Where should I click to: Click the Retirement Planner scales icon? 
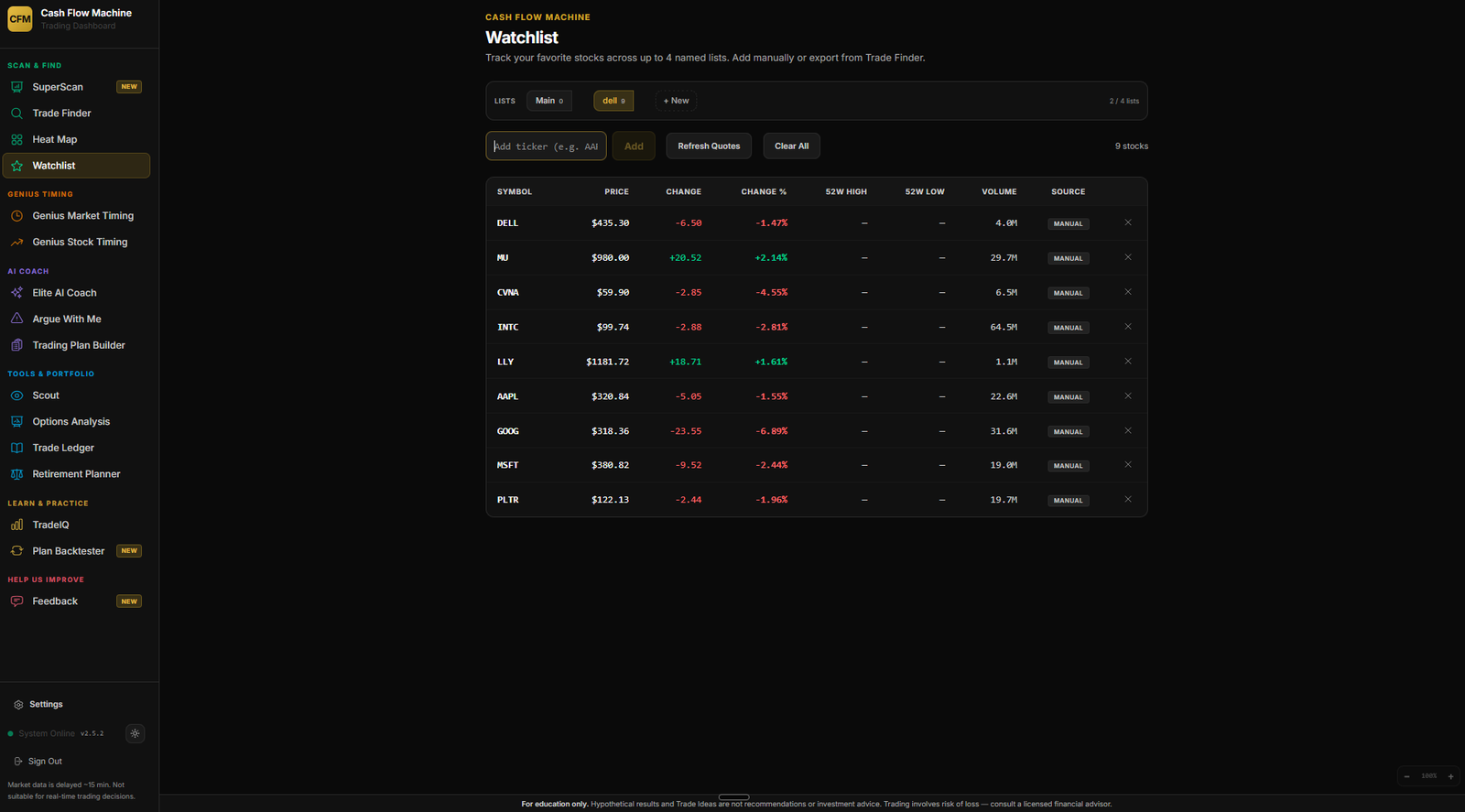click(16, 474)
